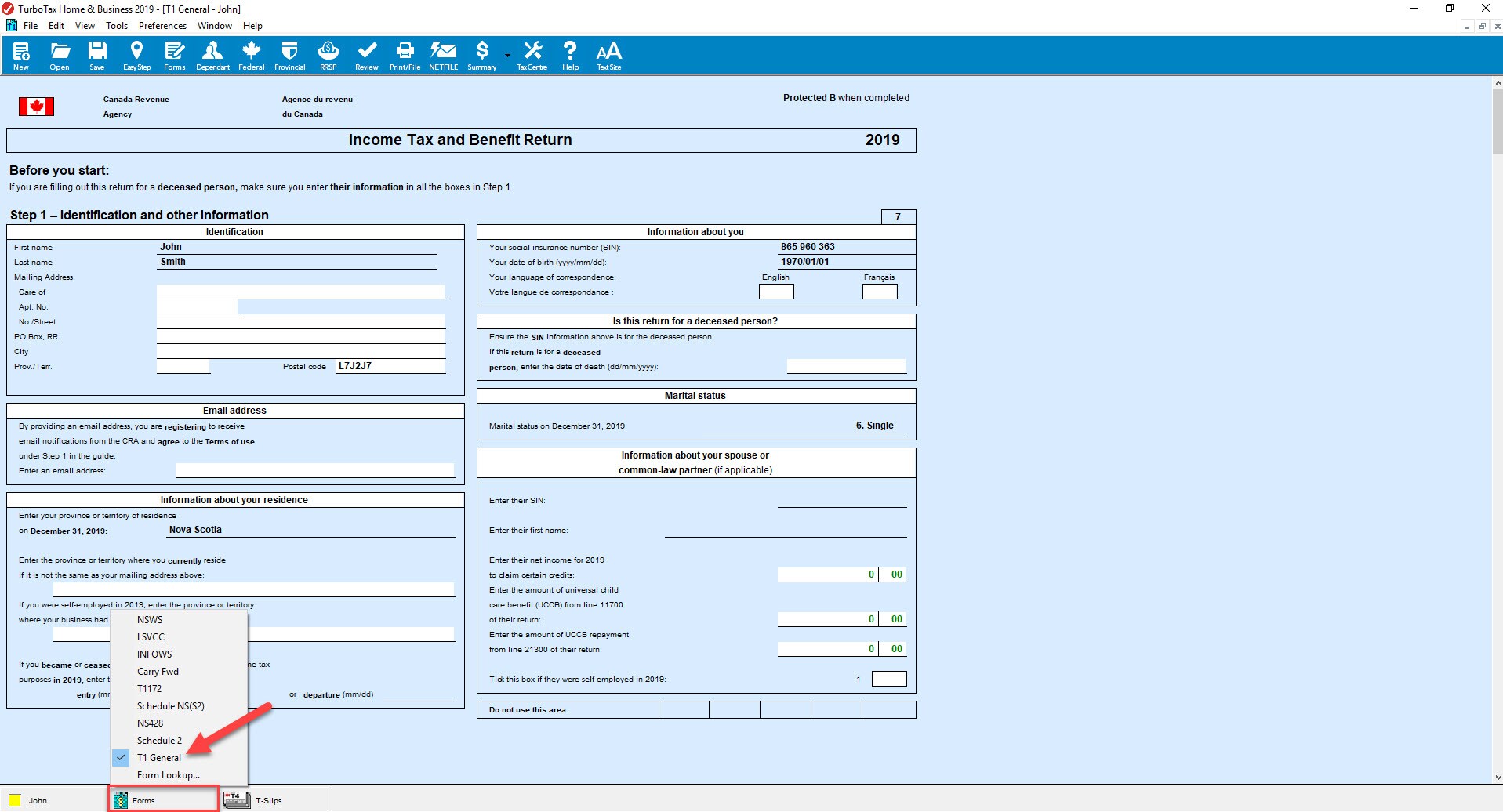Expand the Summary dropdown arrow
The image size is (1503, 812).
tap(507, 55)
